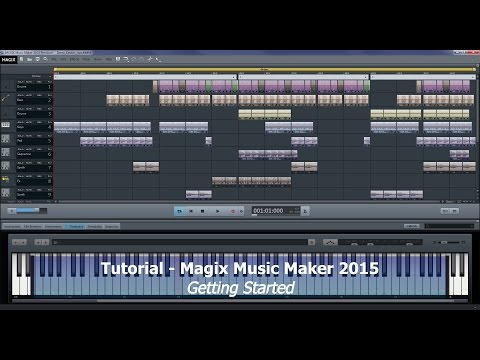Click the yellow playback range bar

click(x=265, y=70)
